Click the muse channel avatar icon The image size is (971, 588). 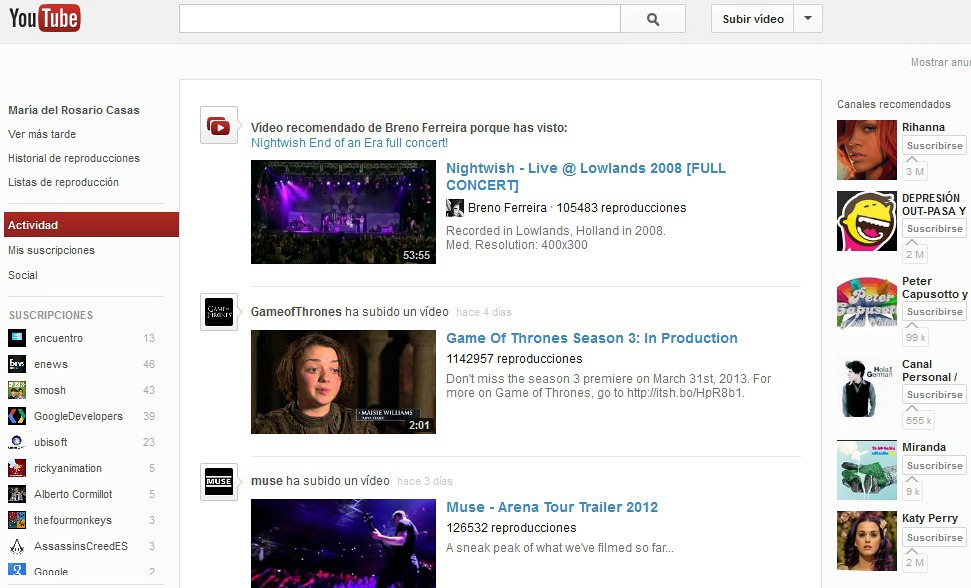(219, 482)
